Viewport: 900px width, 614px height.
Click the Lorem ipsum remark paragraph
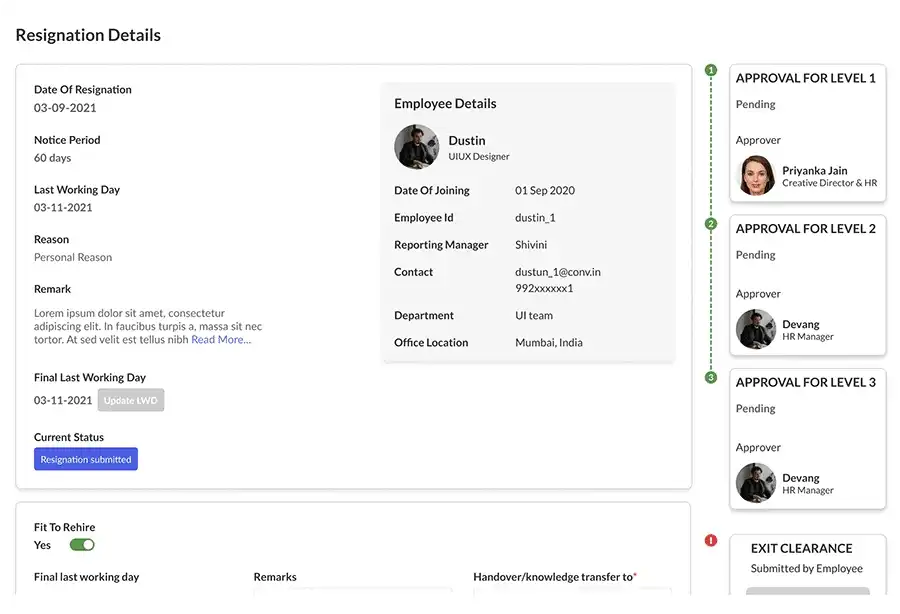[148, 327]
